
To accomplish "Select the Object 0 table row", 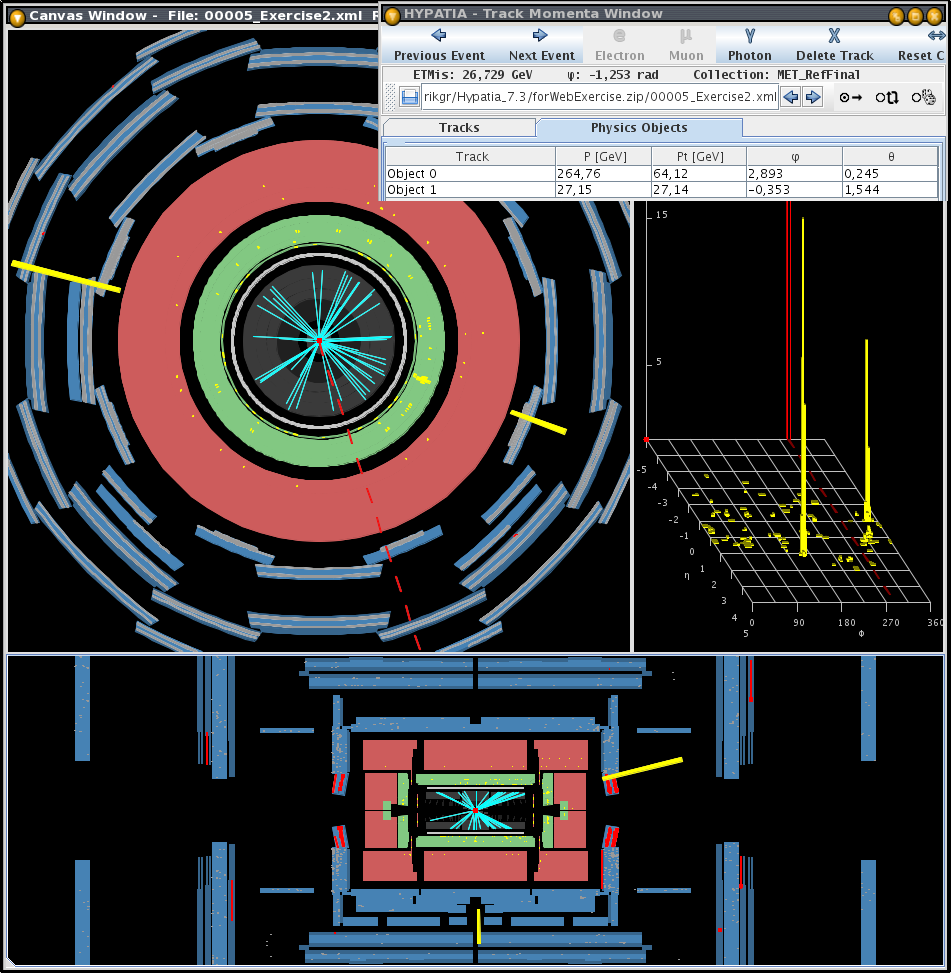I will click(x=470, y=173).
